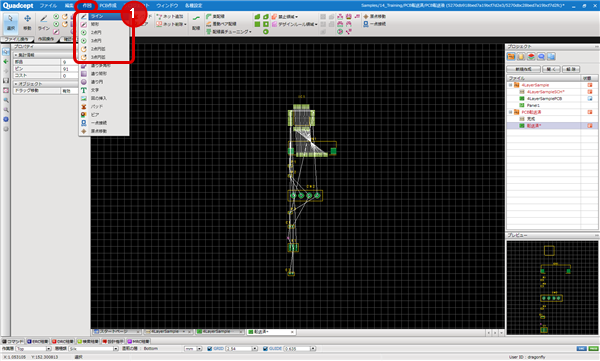Click the magnifier zoom icon in left sidebar

pos(6,100)
